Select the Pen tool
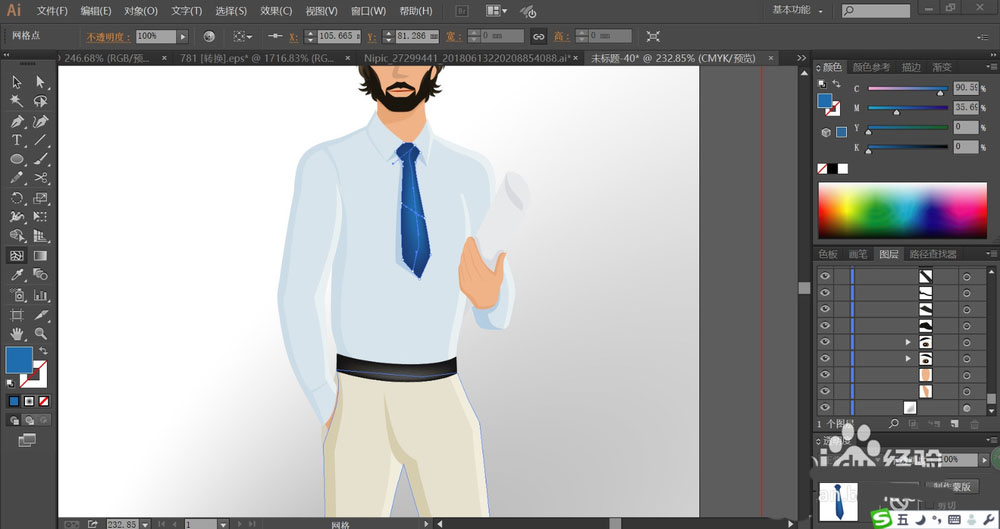This screenshot has width=1000, height=529. [17, 121]
